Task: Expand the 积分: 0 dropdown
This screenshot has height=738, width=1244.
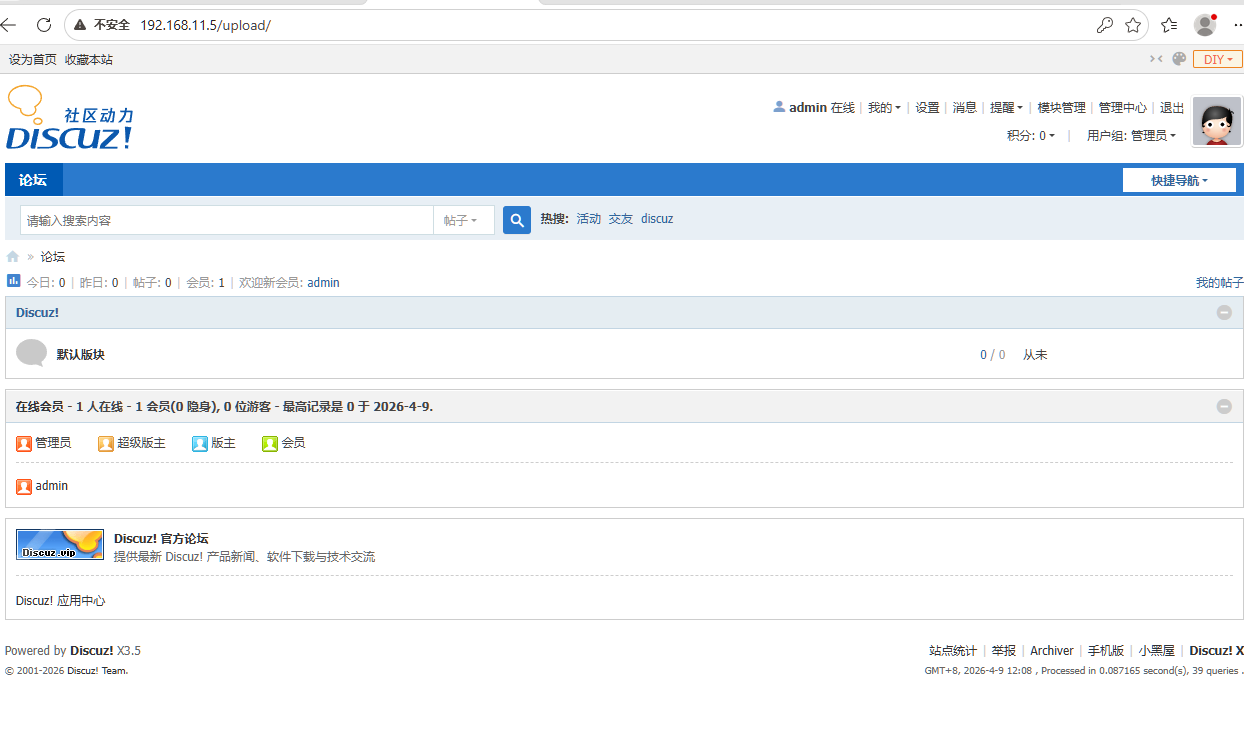Action: [x=1030, y=135]
